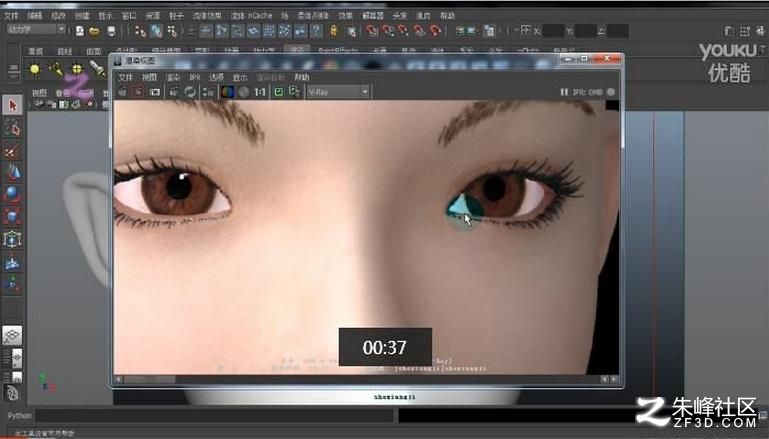Choose the Move tool cone icon
Viewport: 769px width, 439px height.
[x=12, y=173]
